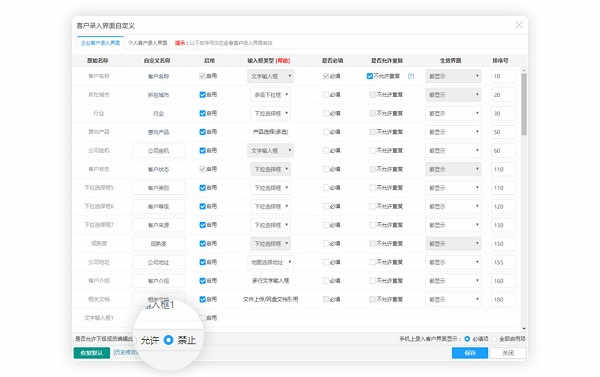
Task: Check 必填 in the row sorted 30
Action: point(326,113)
